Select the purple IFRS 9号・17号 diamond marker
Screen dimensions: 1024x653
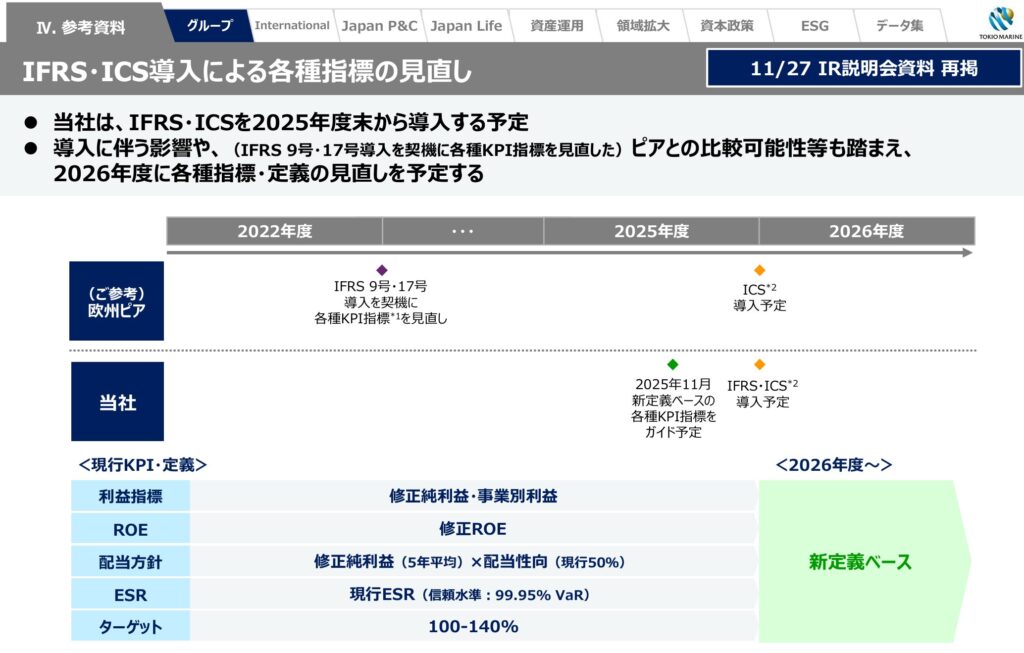tap(382, 268)
